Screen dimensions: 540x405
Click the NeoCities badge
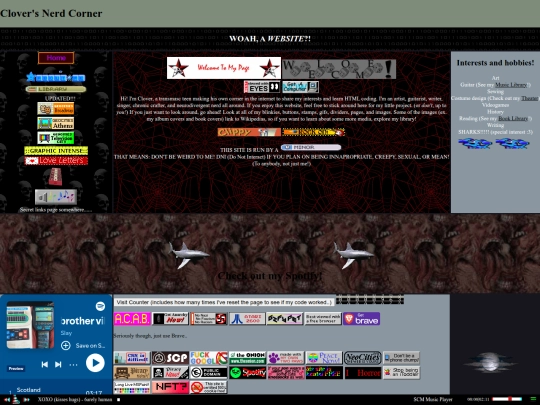coord(363,358)
